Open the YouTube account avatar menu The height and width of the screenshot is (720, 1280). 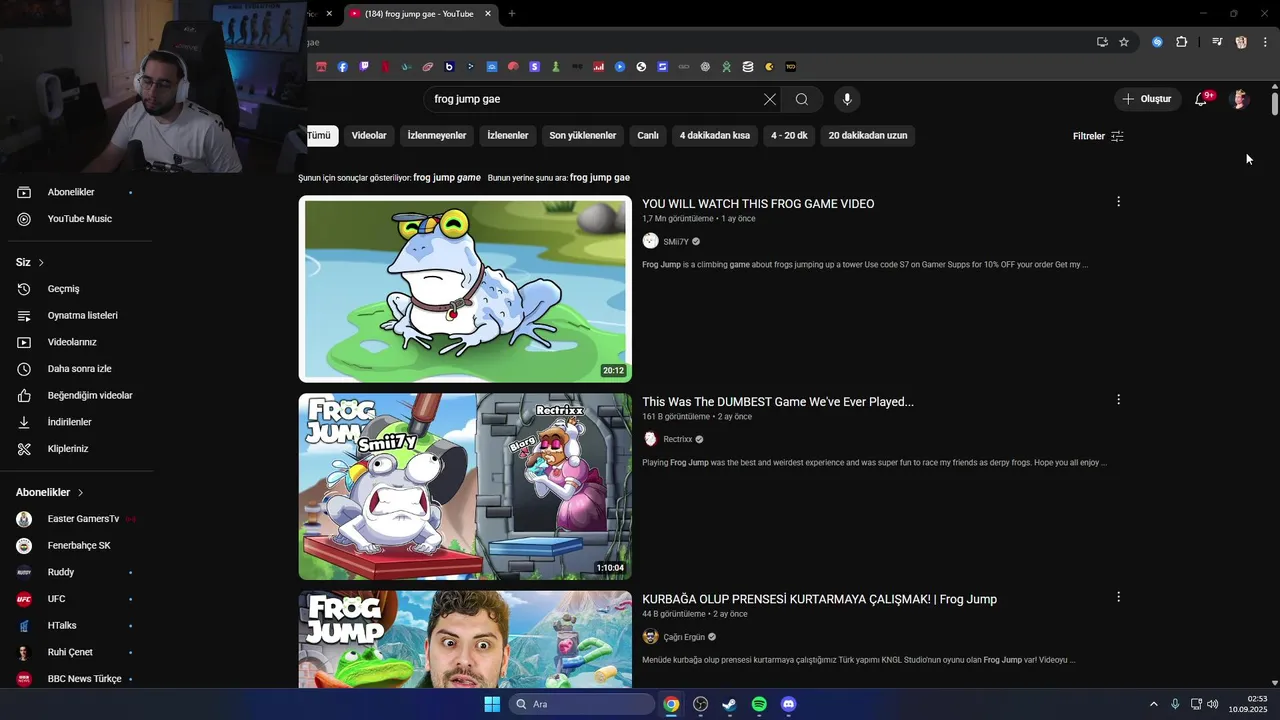[x=1240, y=99]
